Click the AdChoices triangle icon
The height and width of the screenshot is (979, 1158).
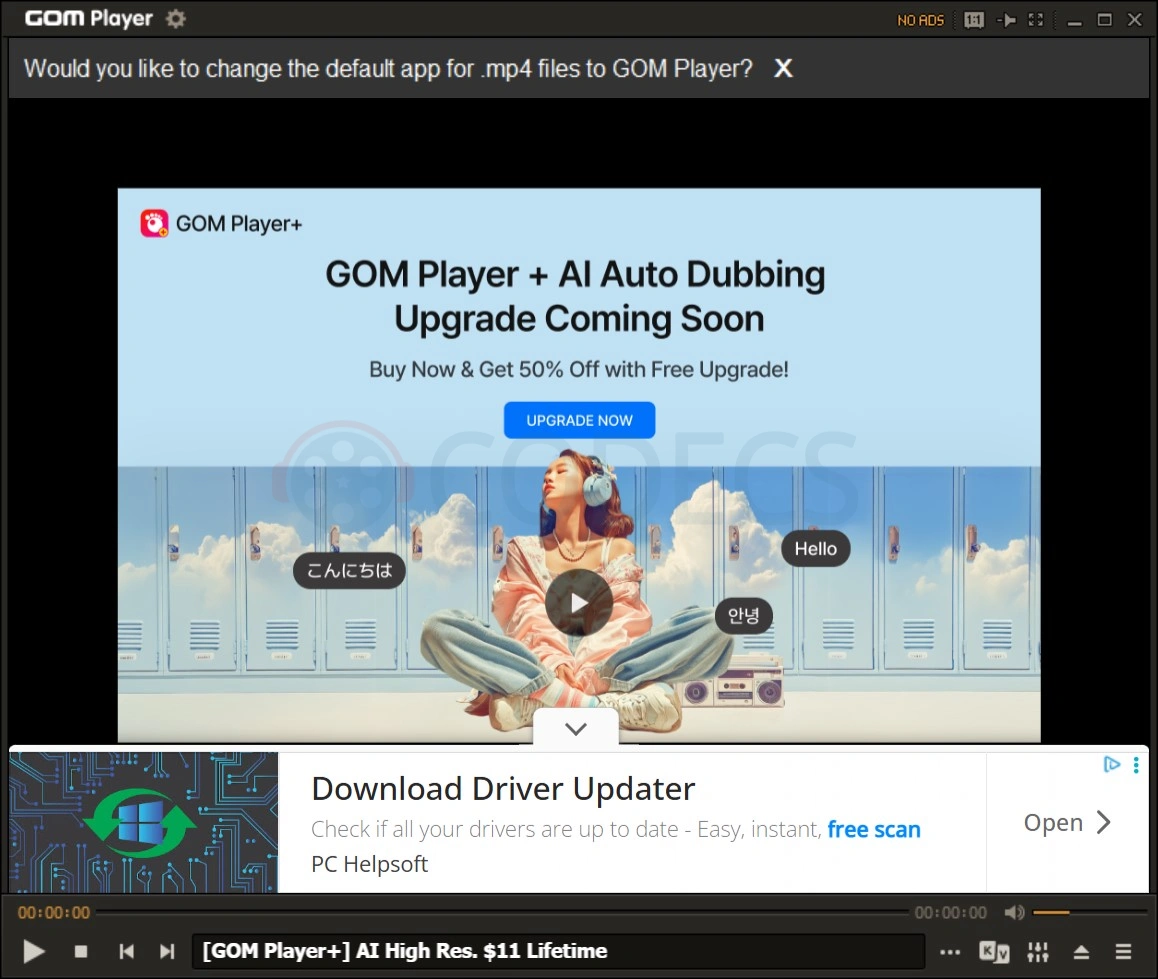click(1112, 764)
